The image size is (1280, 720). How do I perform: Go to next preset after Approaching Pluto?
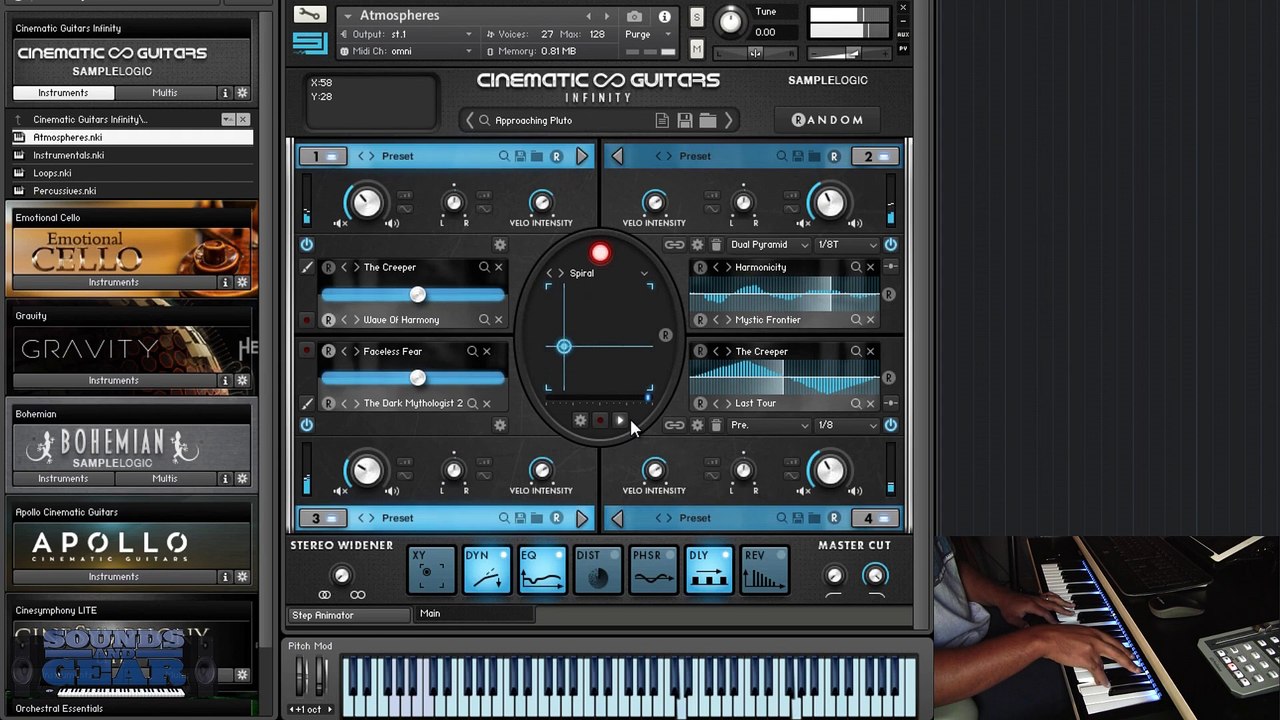tap(728, 120)
